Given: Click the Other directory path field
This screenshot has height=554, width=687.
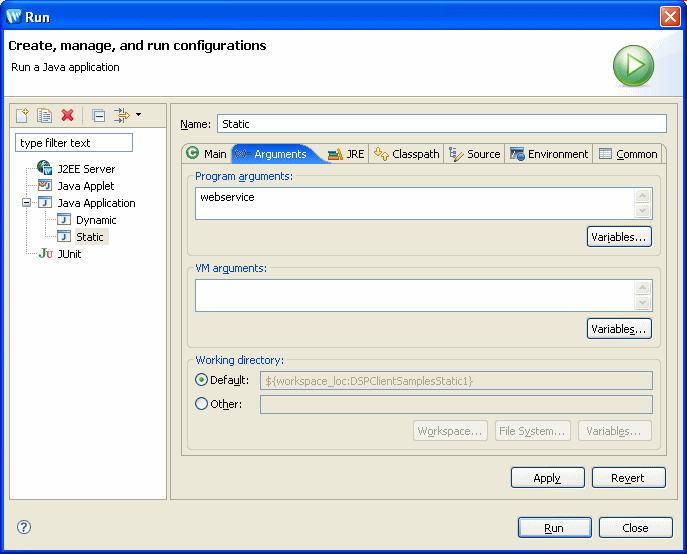Looking at the screenshot, I should click(x=456, y=404).
